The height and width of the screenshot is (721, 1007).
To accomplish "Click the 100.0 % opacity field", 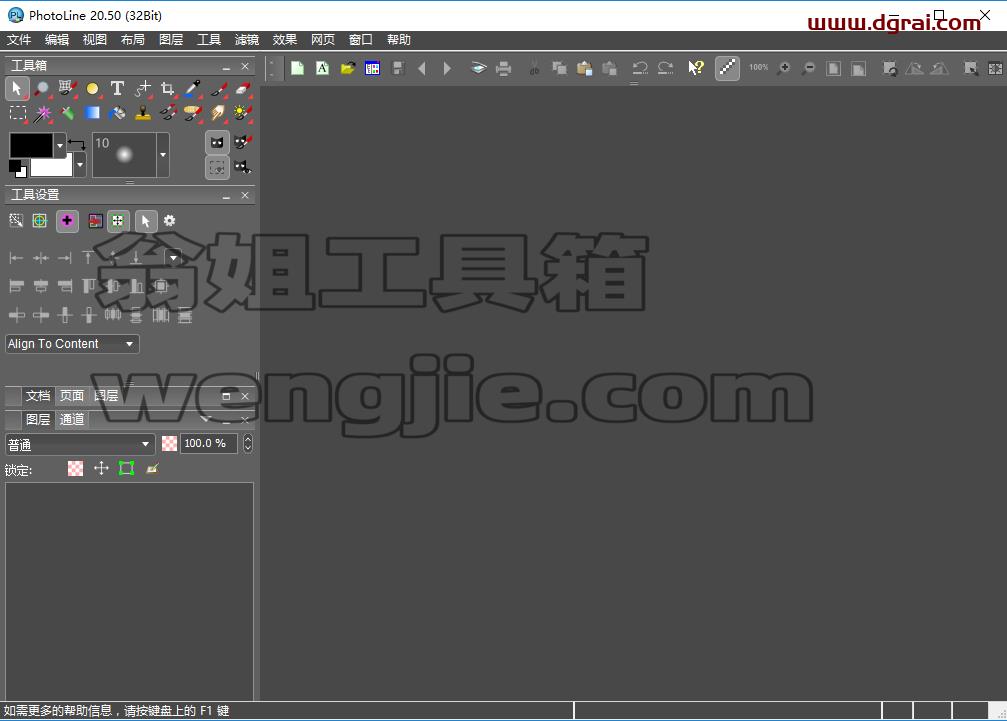I will tap(209, 443).
